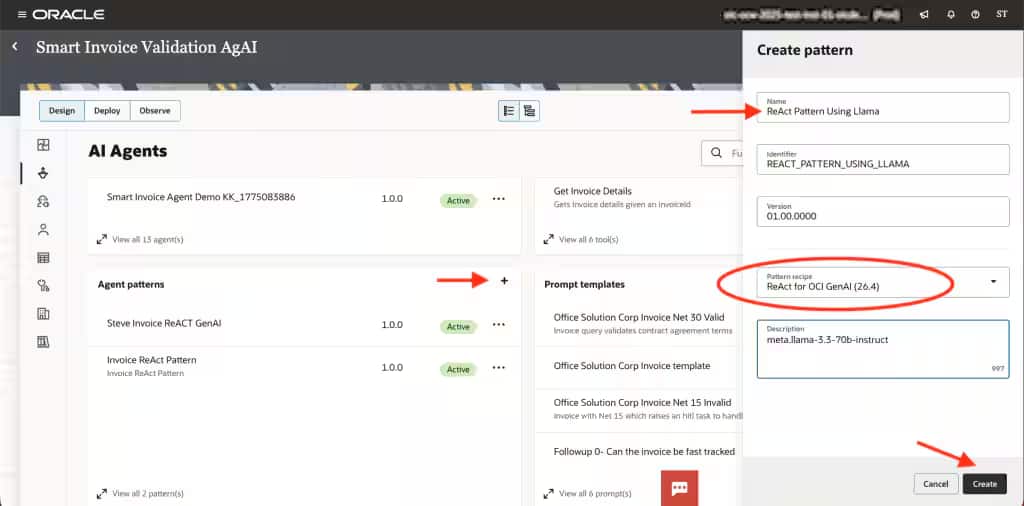Image resolution: width=1024 pixels, height=506 pixels.
Task: Click the Create button
Action: click(x=985, y=484)
